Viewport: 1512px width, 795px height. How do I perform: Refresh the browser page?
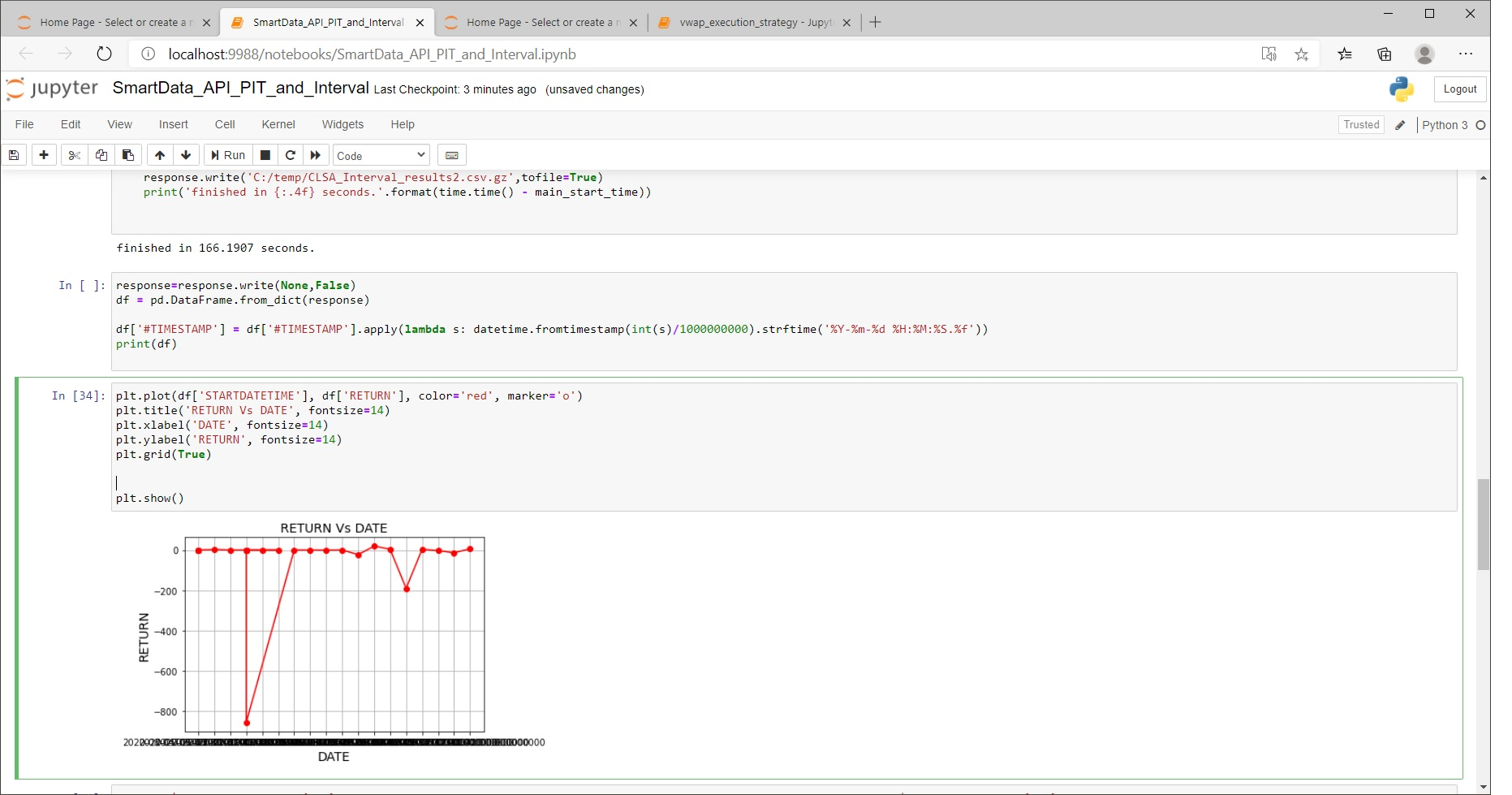pos(104,54)
